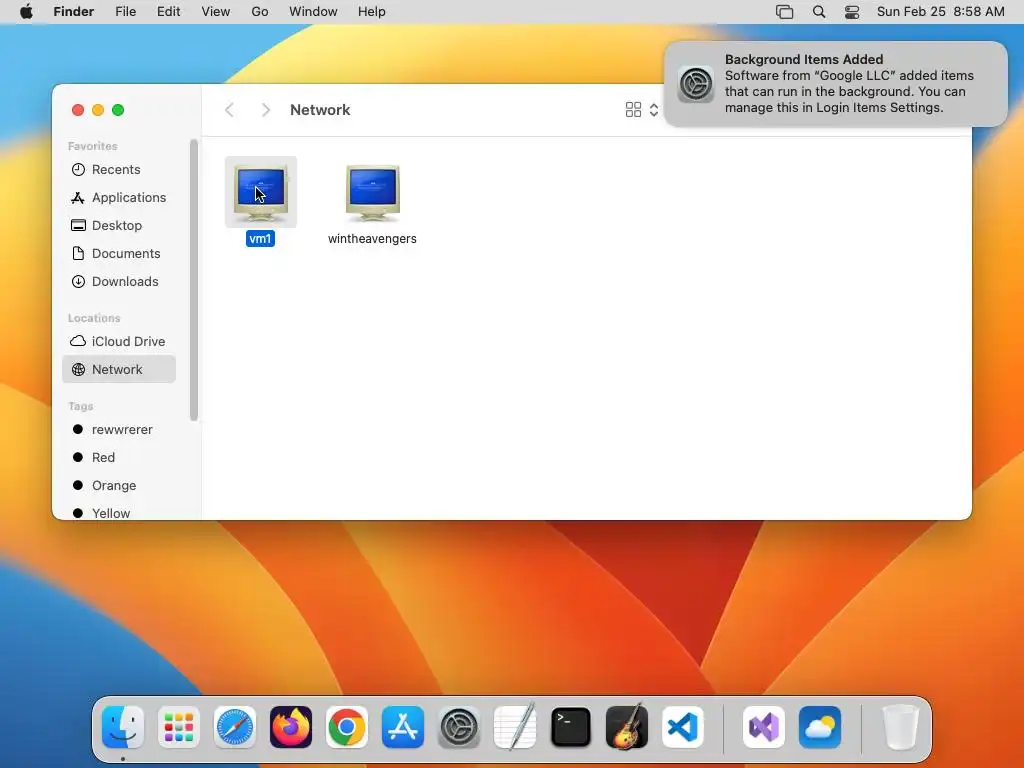The image size is (1024, 768).
Task: Close the Finder window
Action: point(78,110)
